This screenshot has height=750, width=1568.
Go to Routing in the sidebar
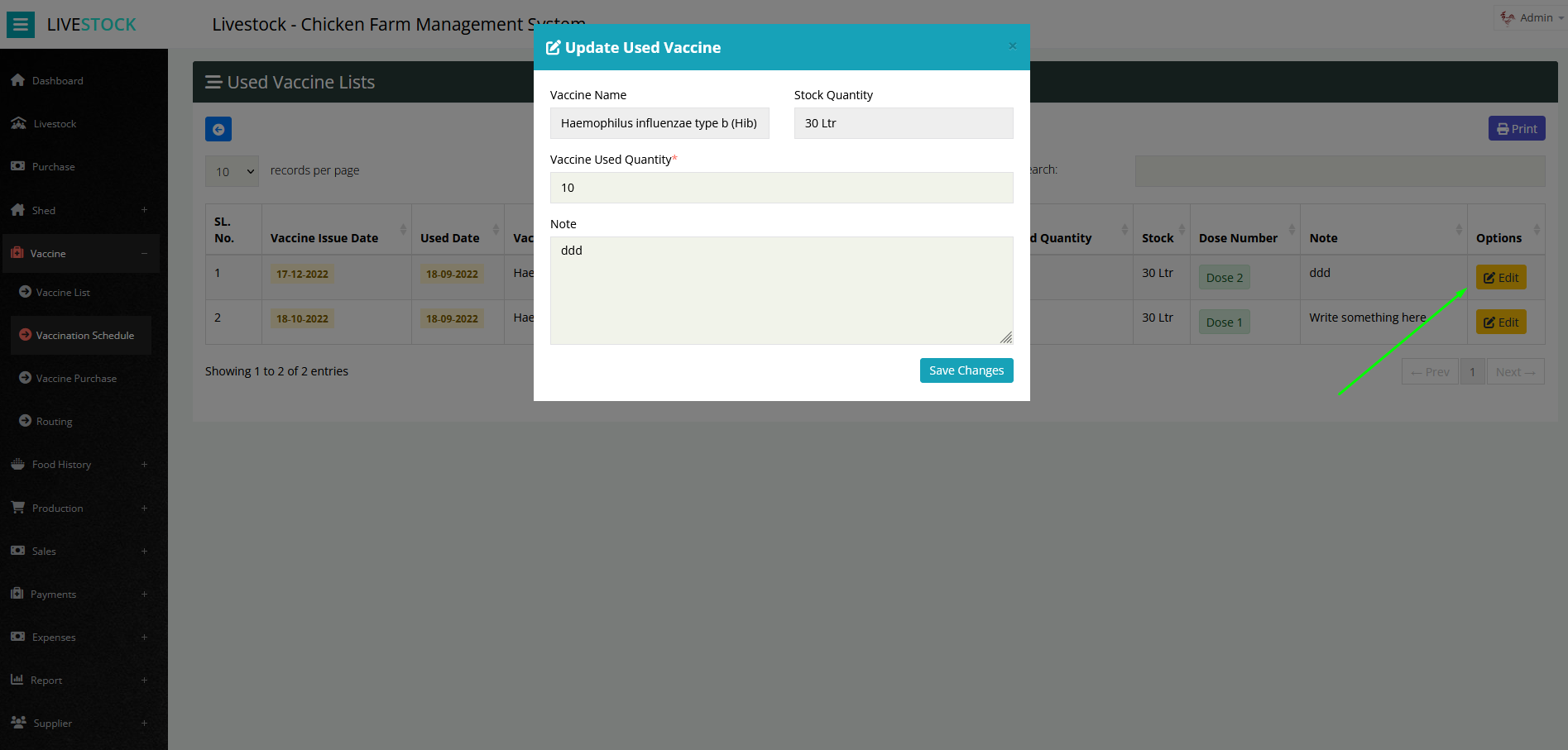point(54,422)
